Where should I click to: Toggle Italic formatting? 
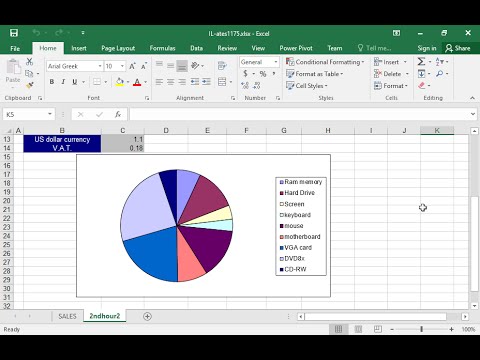click(63, 82)
